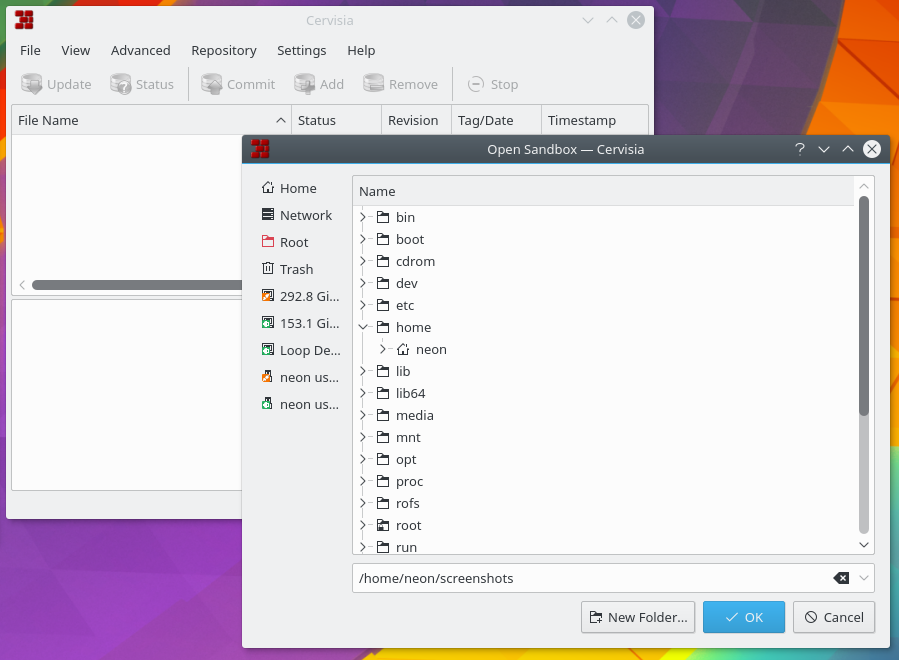The height and width of the screenshot is (660, 899).
Task: Click the New Folder button
Action: (x=638, y=617)
